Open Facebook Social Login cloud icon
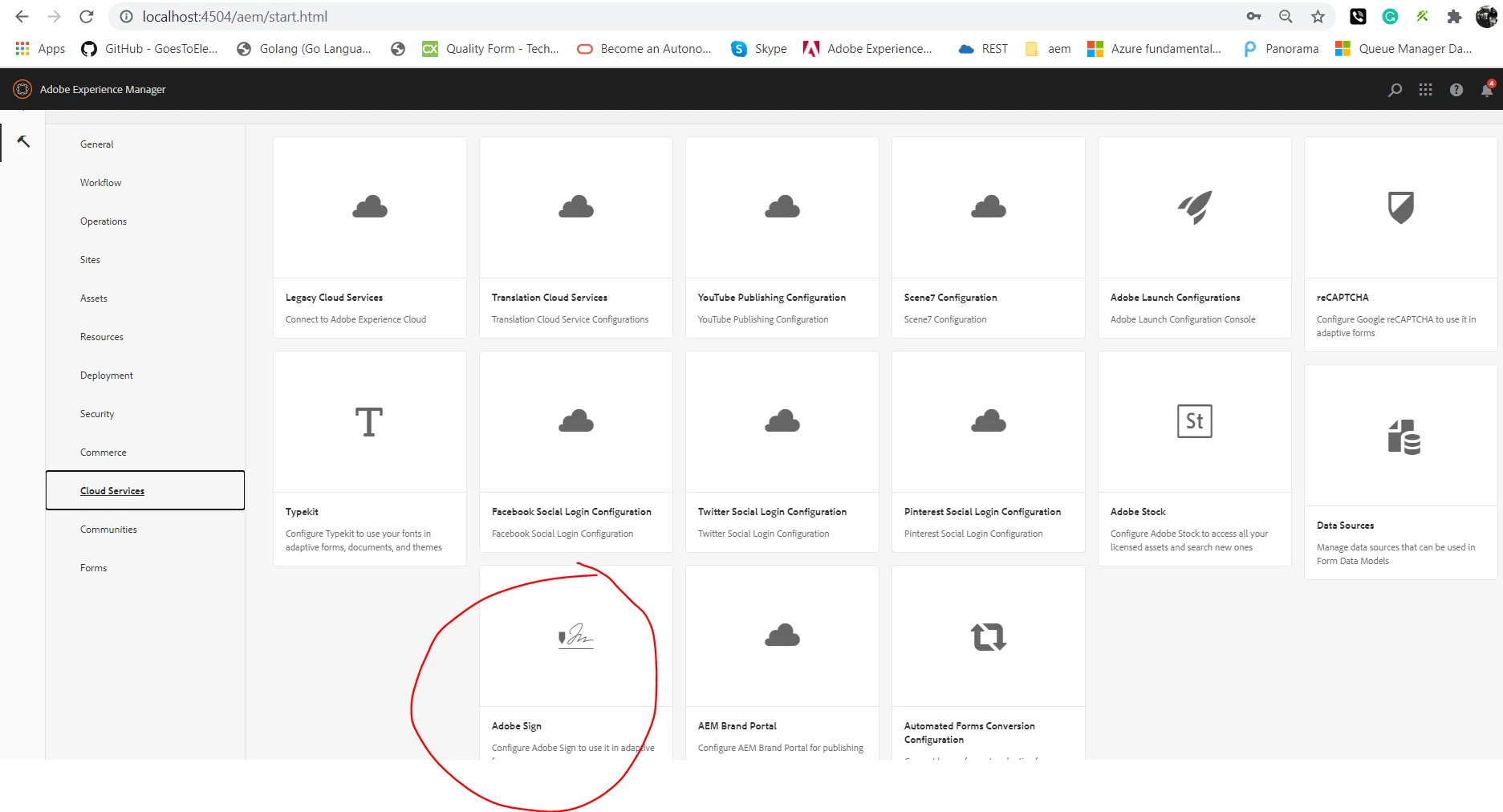1503x812 pixels. pyautogui.click(x=576, y=422)
